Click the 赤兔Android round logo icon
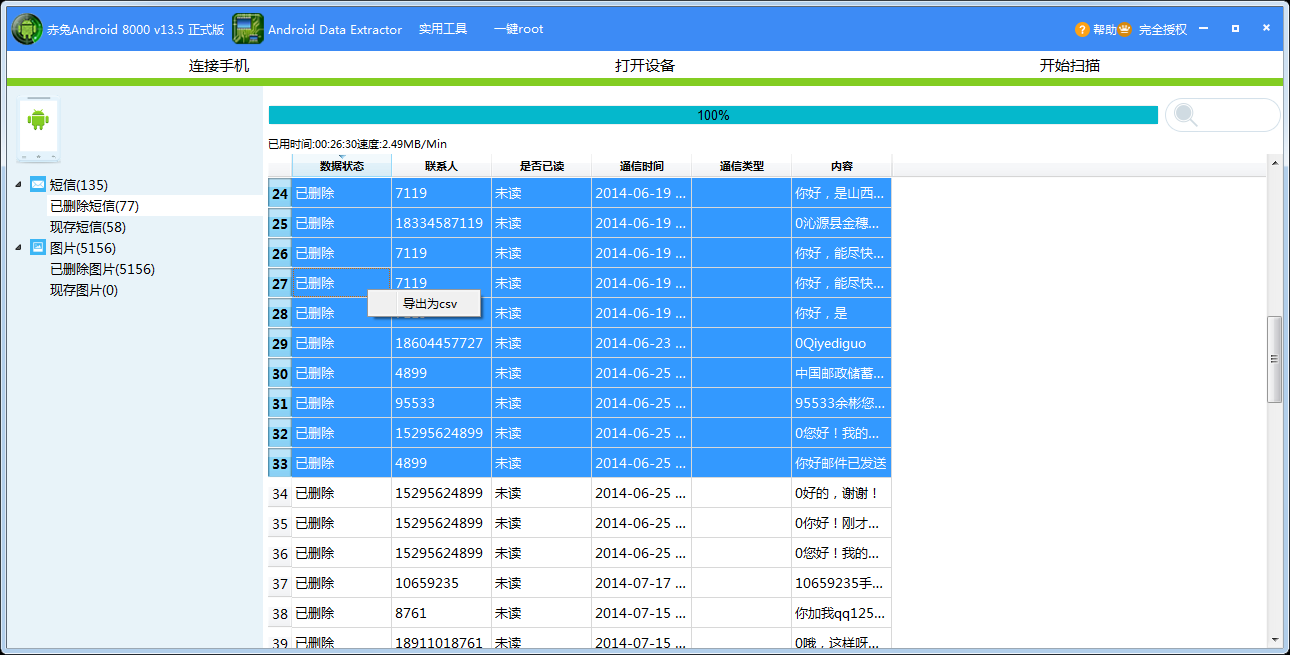1290x655 pixels. click(27, 29)
